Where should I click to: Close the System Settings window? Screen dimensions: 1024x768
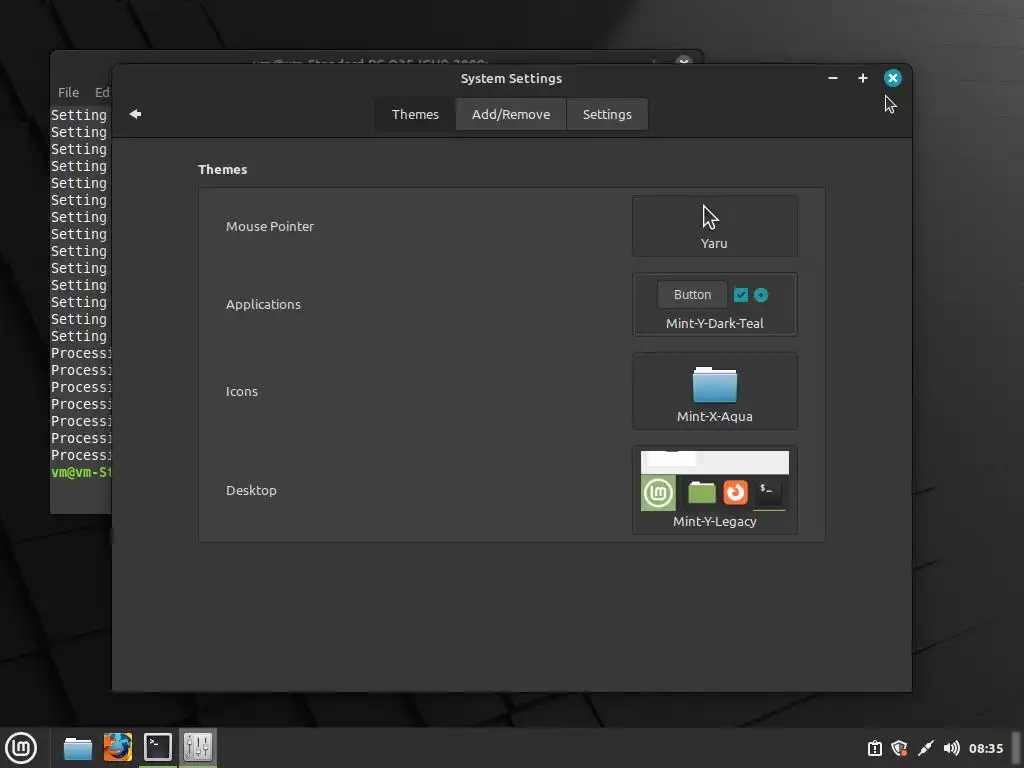[893, 78]
